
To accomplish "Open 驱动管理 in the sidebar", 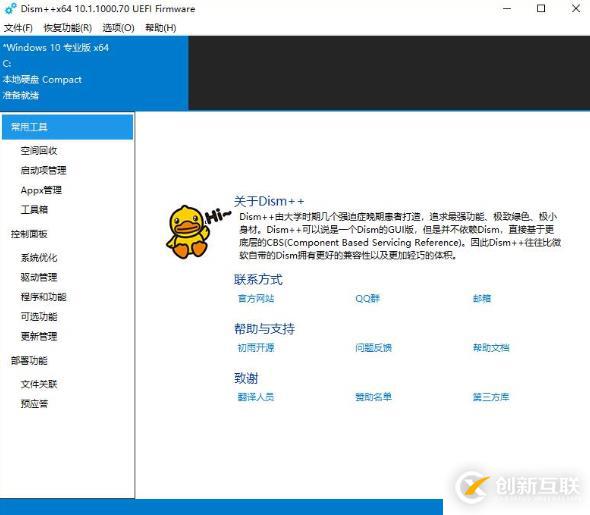I will [x=39, y=277].
